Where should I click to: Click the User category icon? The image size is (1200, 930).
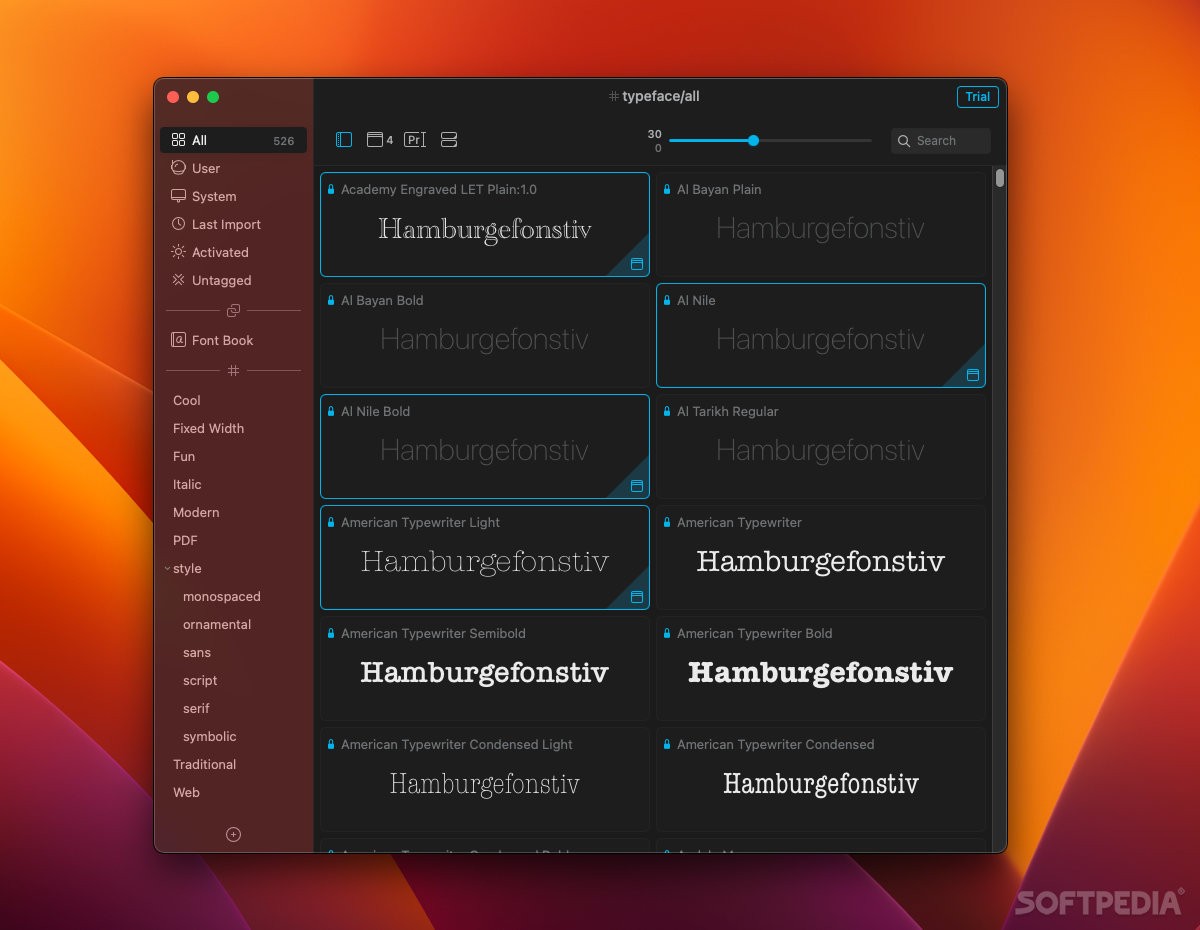point(178,168)
